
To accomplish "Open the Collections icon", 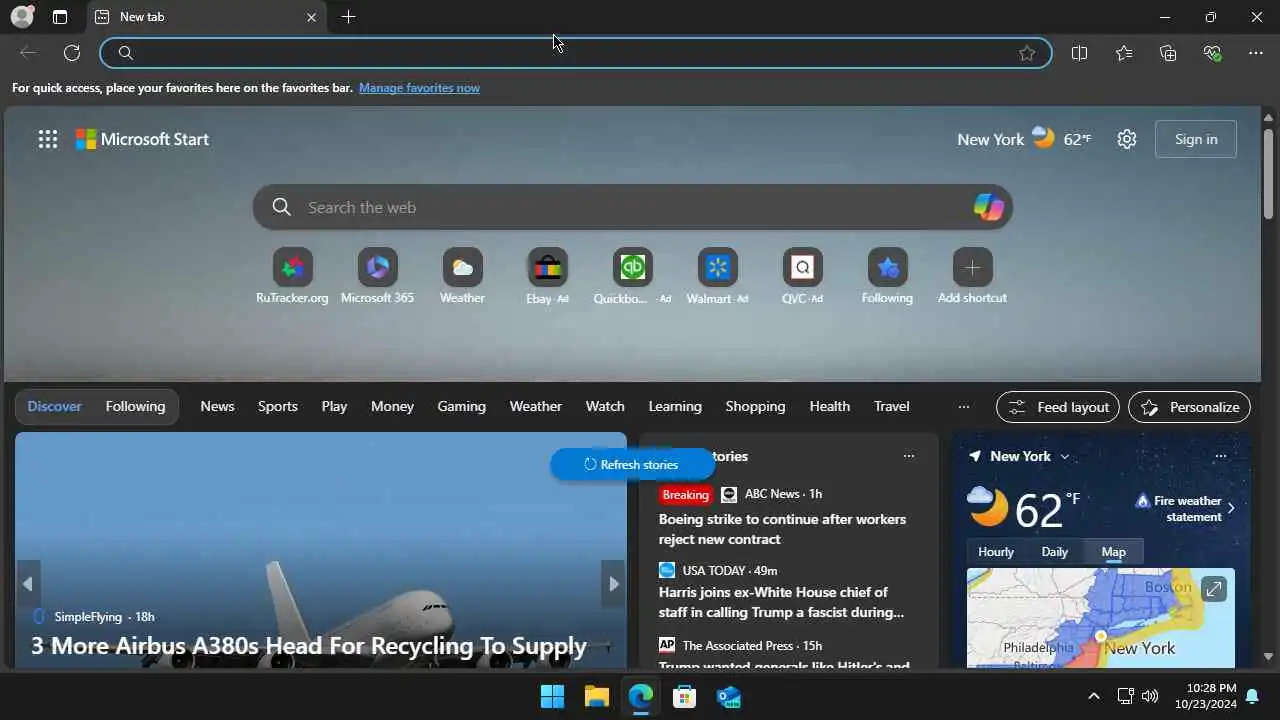I will click(1168, 53).
